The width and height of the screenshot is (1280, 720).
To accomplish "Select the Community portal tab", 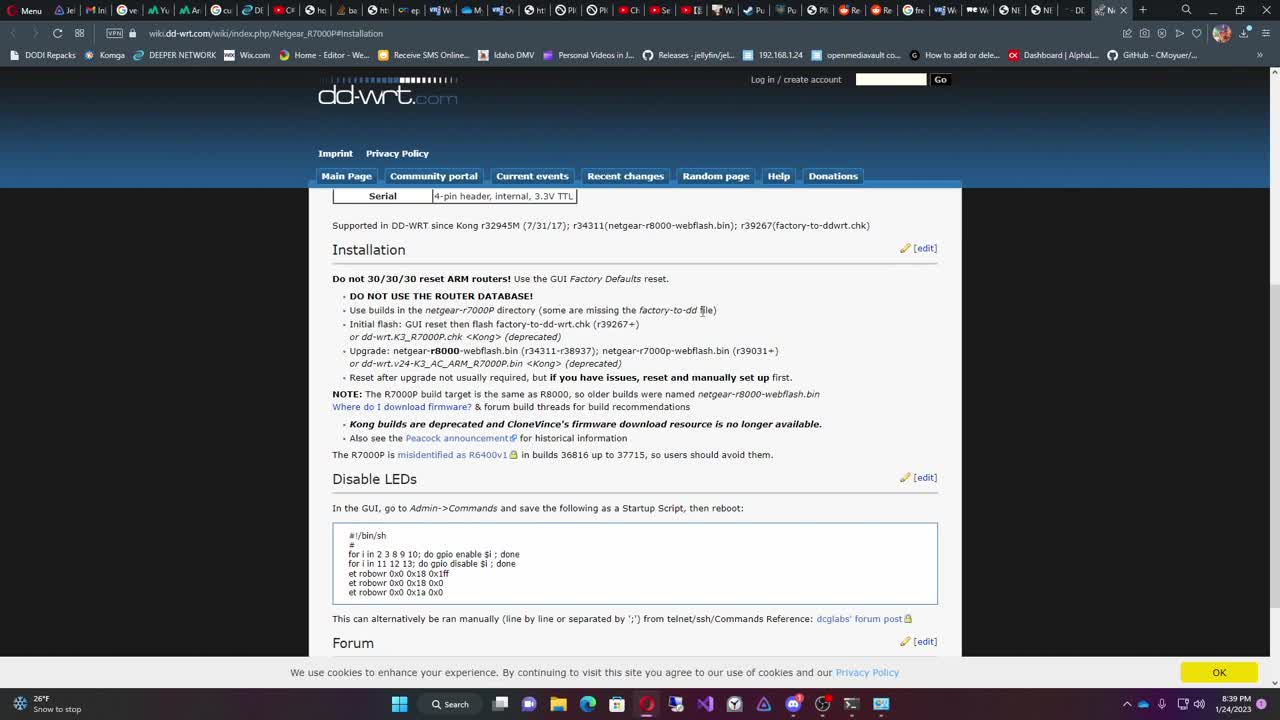I will (x=433, y=176).
